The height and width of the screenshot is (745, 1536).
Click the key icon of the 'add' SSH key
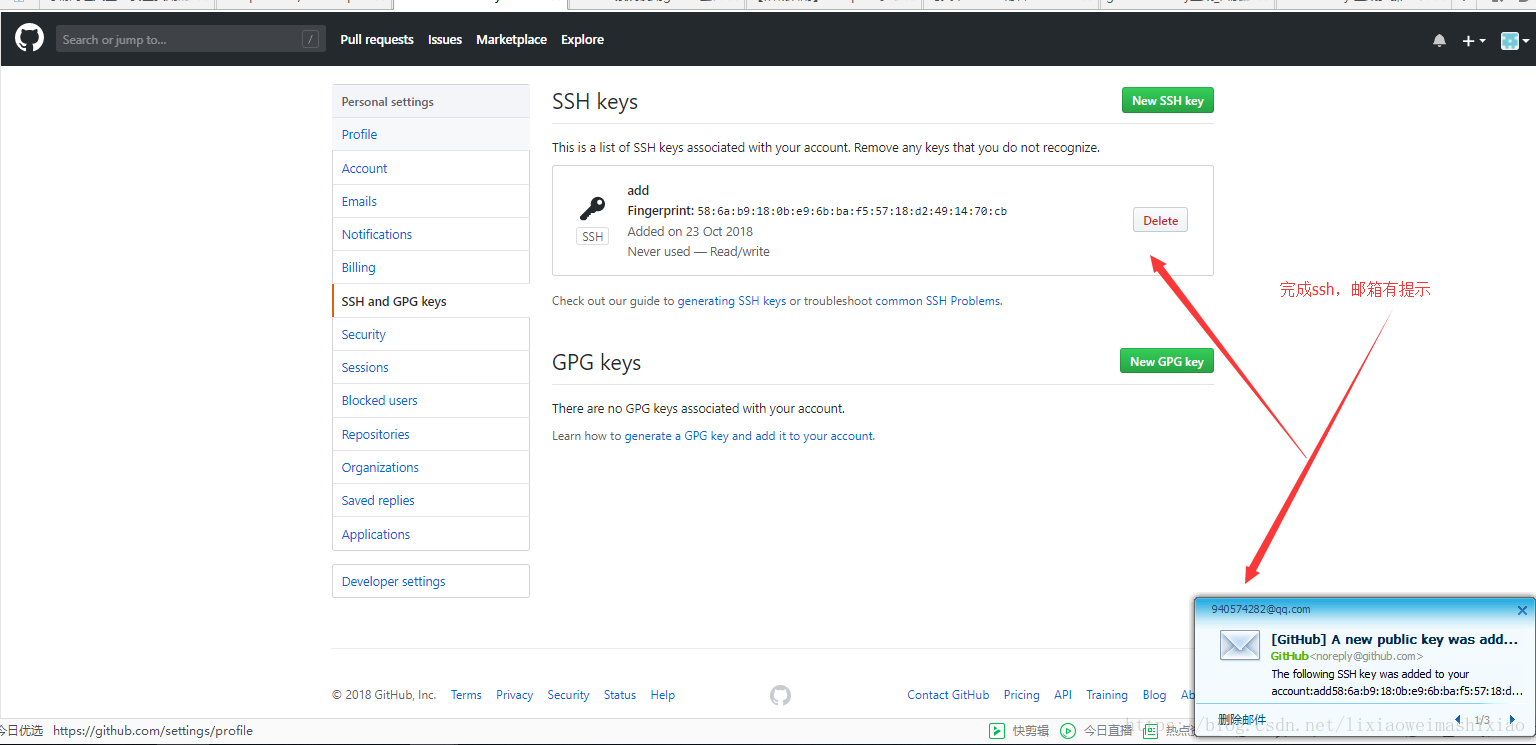click(x=592, y=208)
